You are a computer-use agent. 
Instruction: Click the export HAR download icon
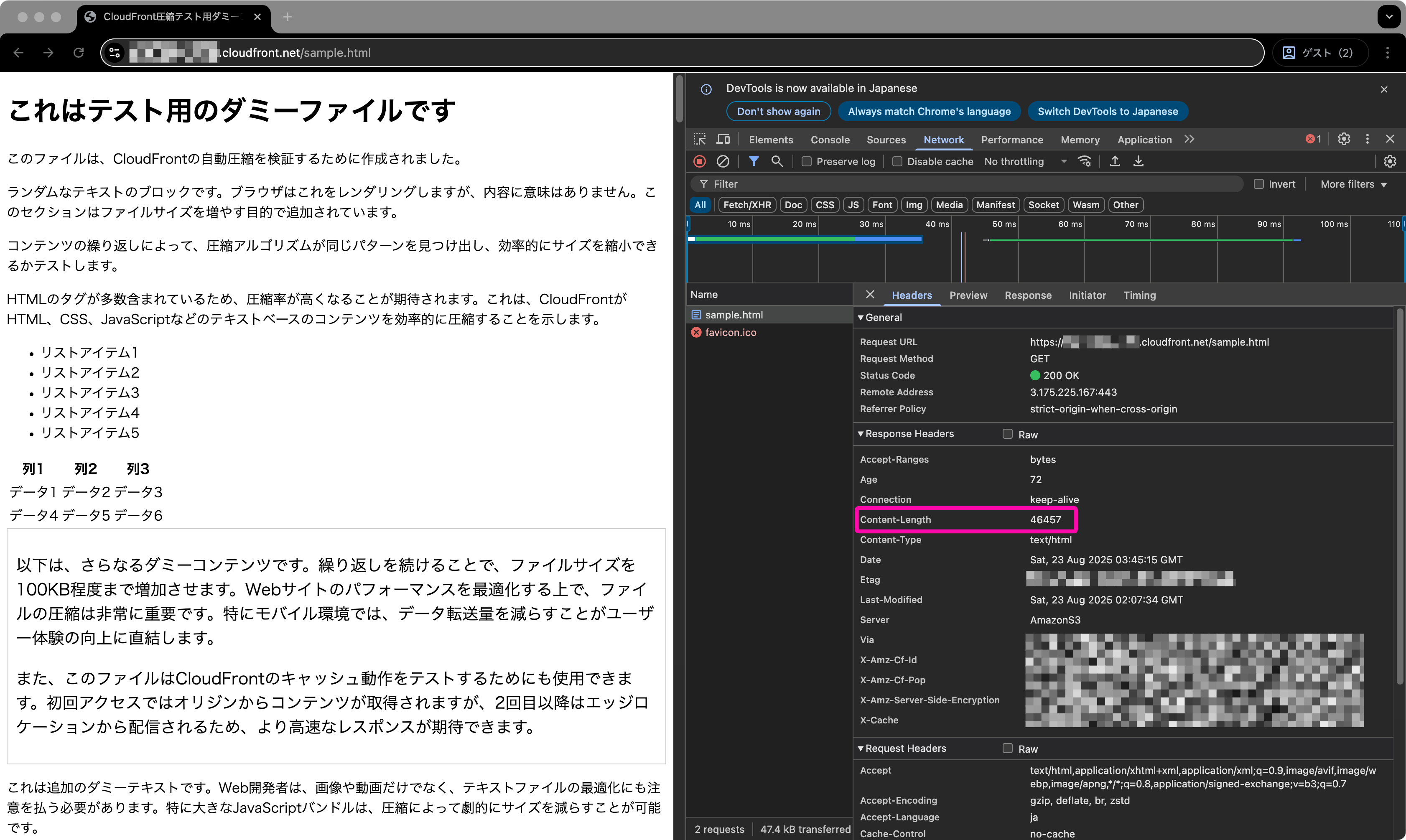pos(1138,161)
